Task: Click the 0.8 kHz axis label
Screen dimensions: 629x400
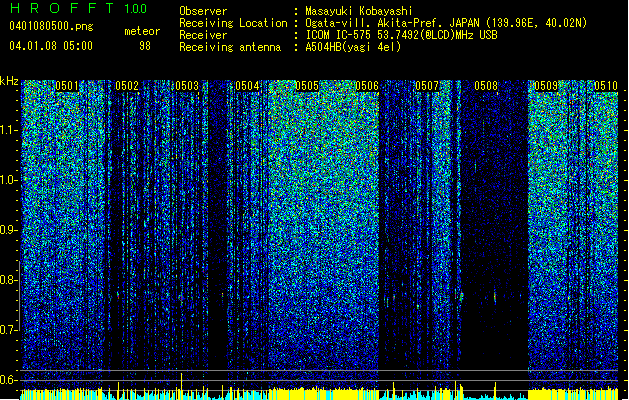Action: pos(9,280)
